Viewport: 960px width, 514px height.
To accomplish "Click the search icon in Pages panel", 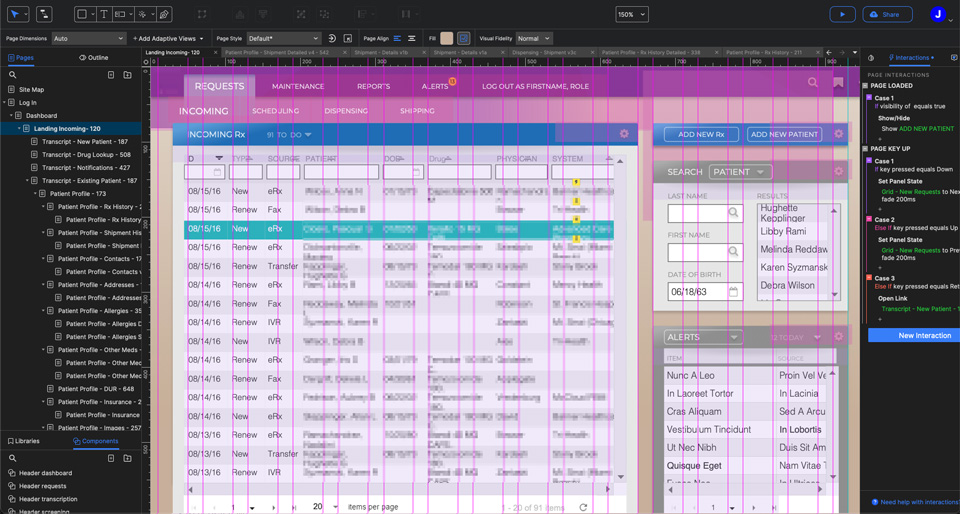I will [13, 75].
